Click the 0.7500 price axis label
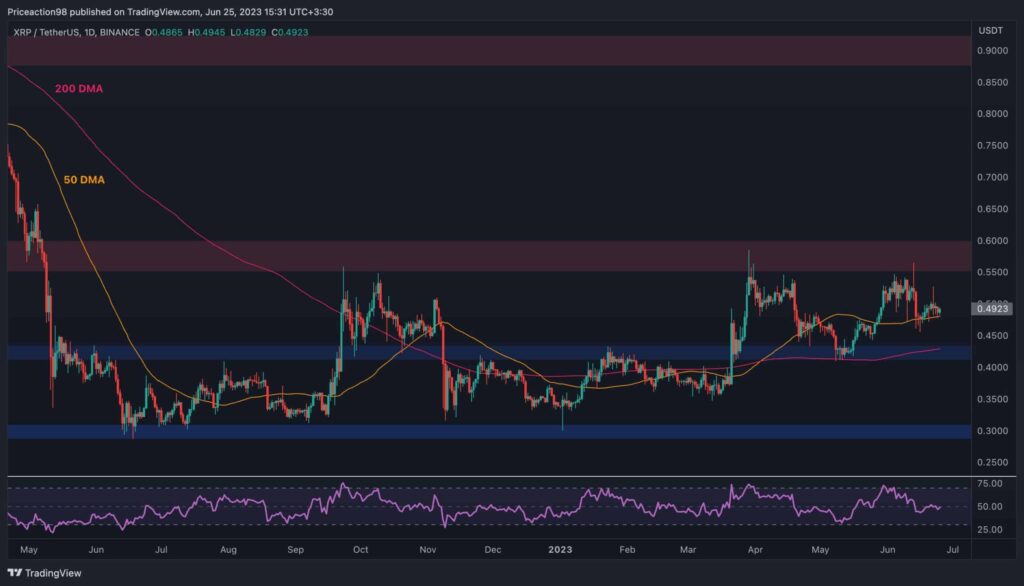 pyautogui.click(x=992, y=146)
